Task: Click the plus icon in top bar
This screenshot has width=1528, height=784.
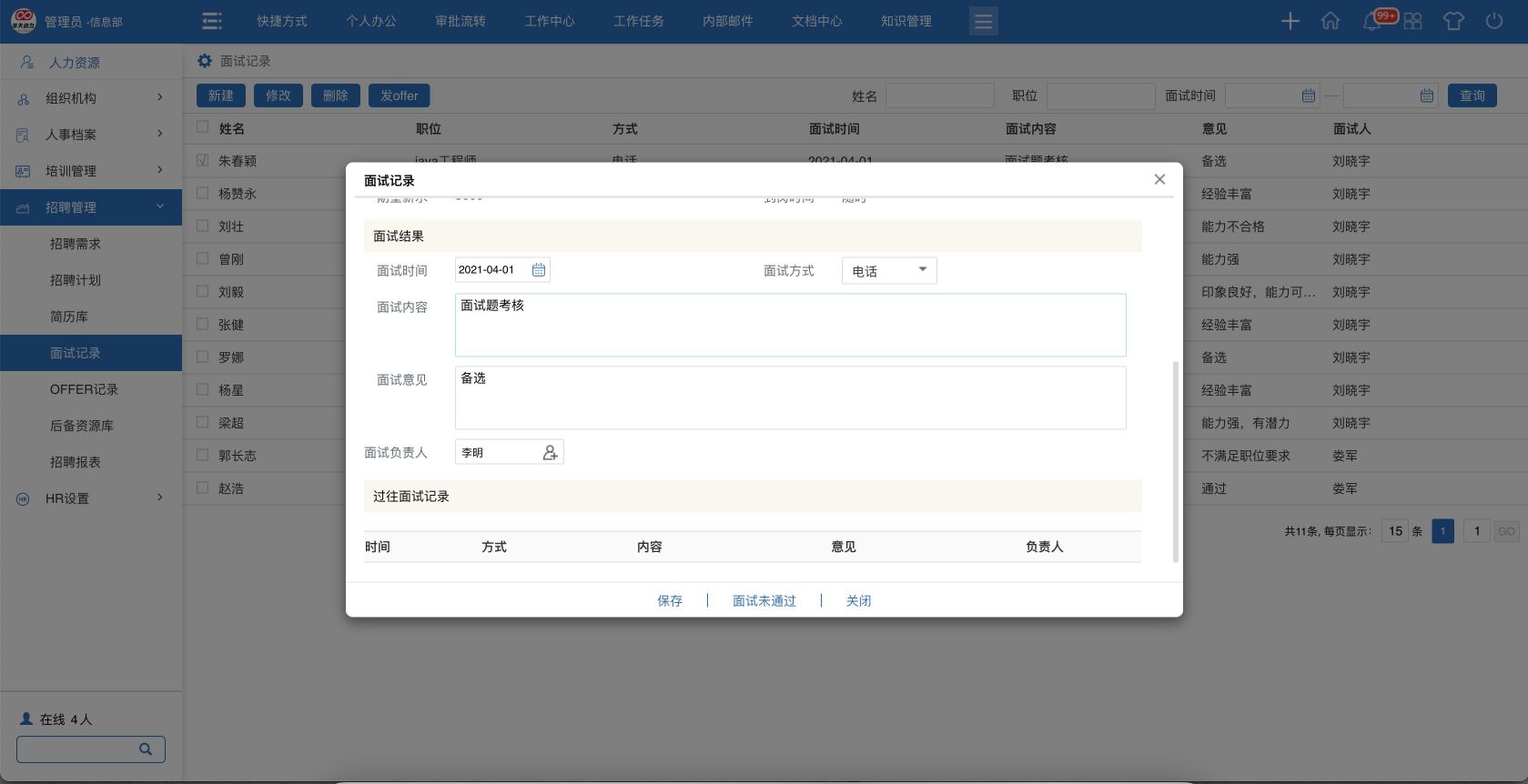Action: point(1290,21)
